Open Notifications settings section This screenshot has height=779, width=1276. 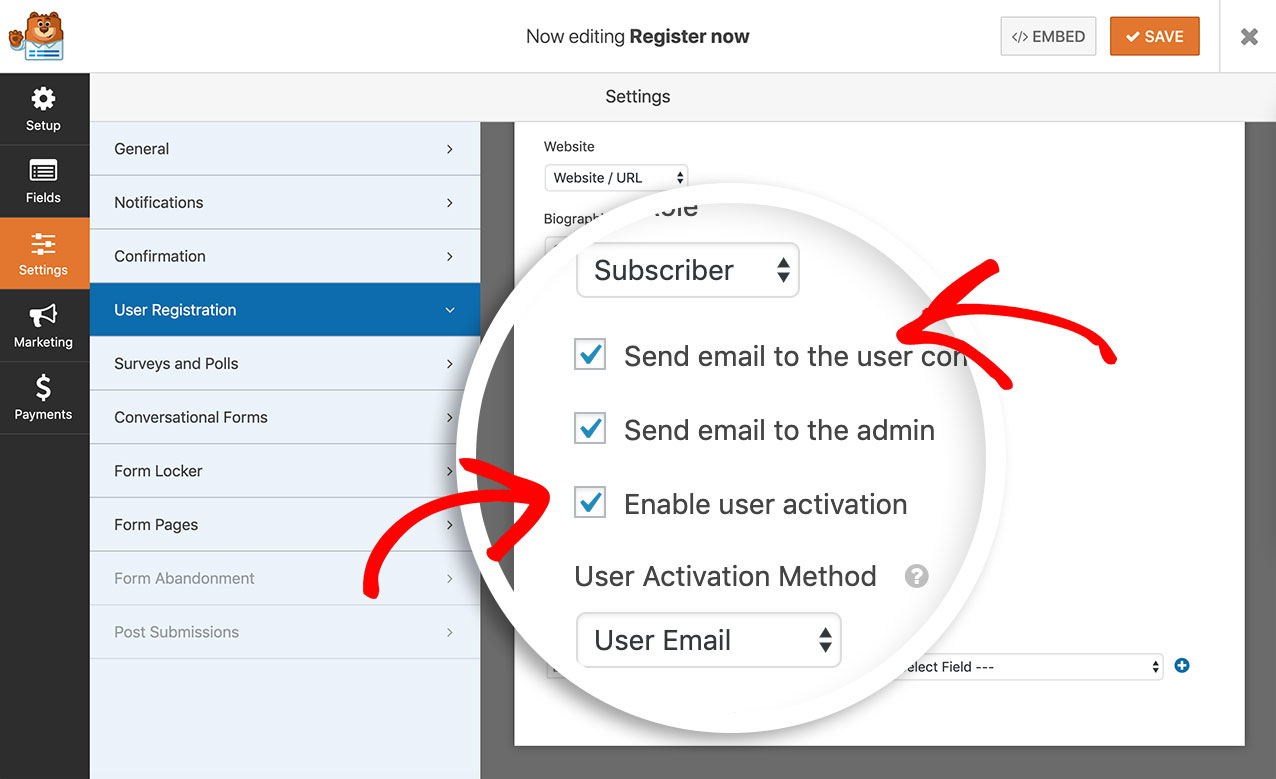(285, 202)
